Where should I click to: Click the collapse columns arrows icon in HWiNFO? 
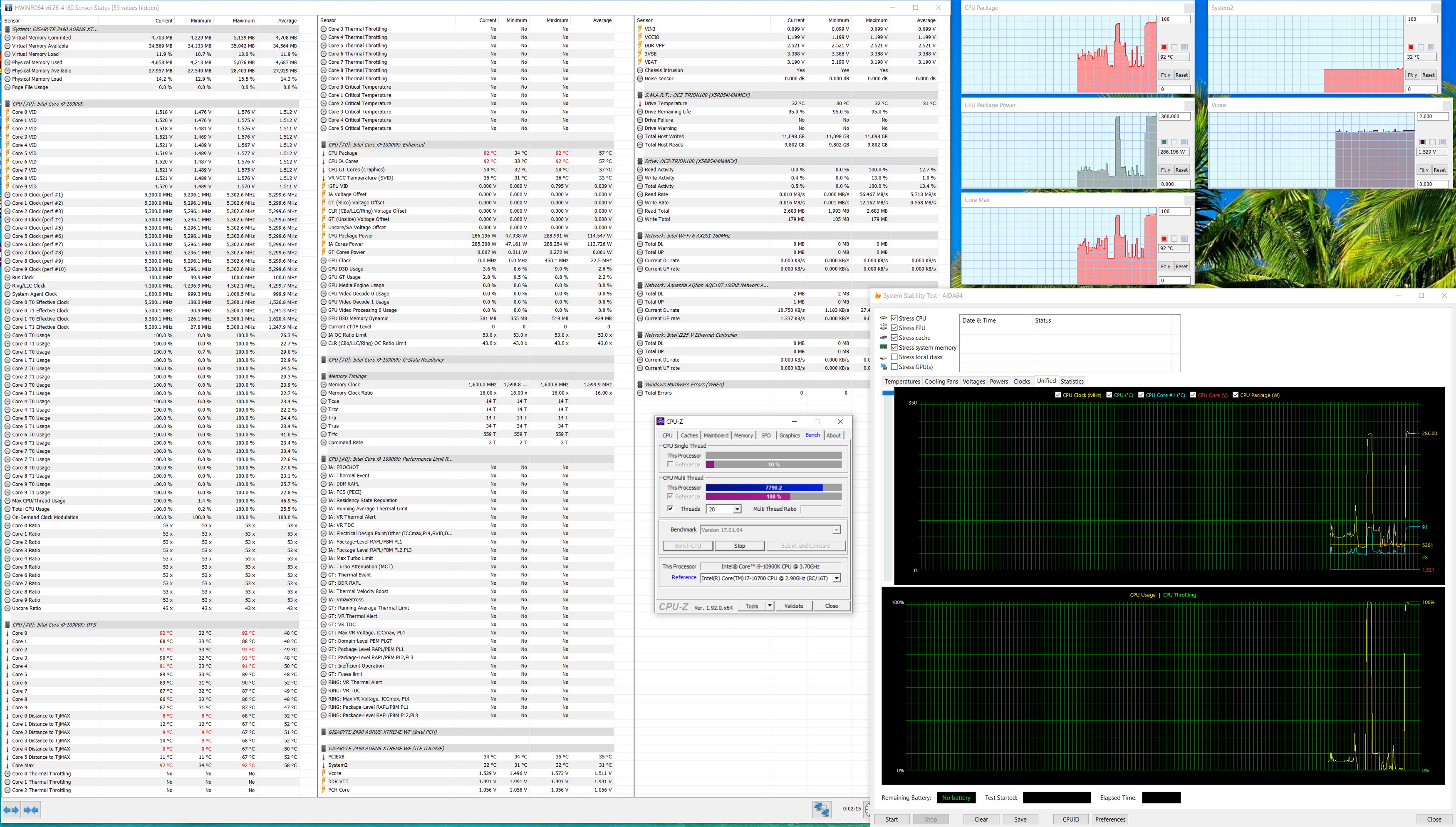(x=31, y=810)
